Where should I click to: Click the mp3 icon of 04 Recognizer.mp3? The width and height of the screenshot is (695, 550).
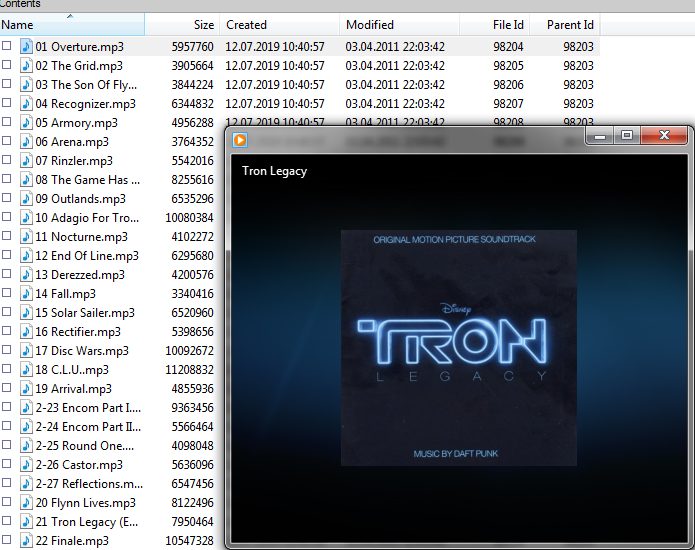click(26, 104)
